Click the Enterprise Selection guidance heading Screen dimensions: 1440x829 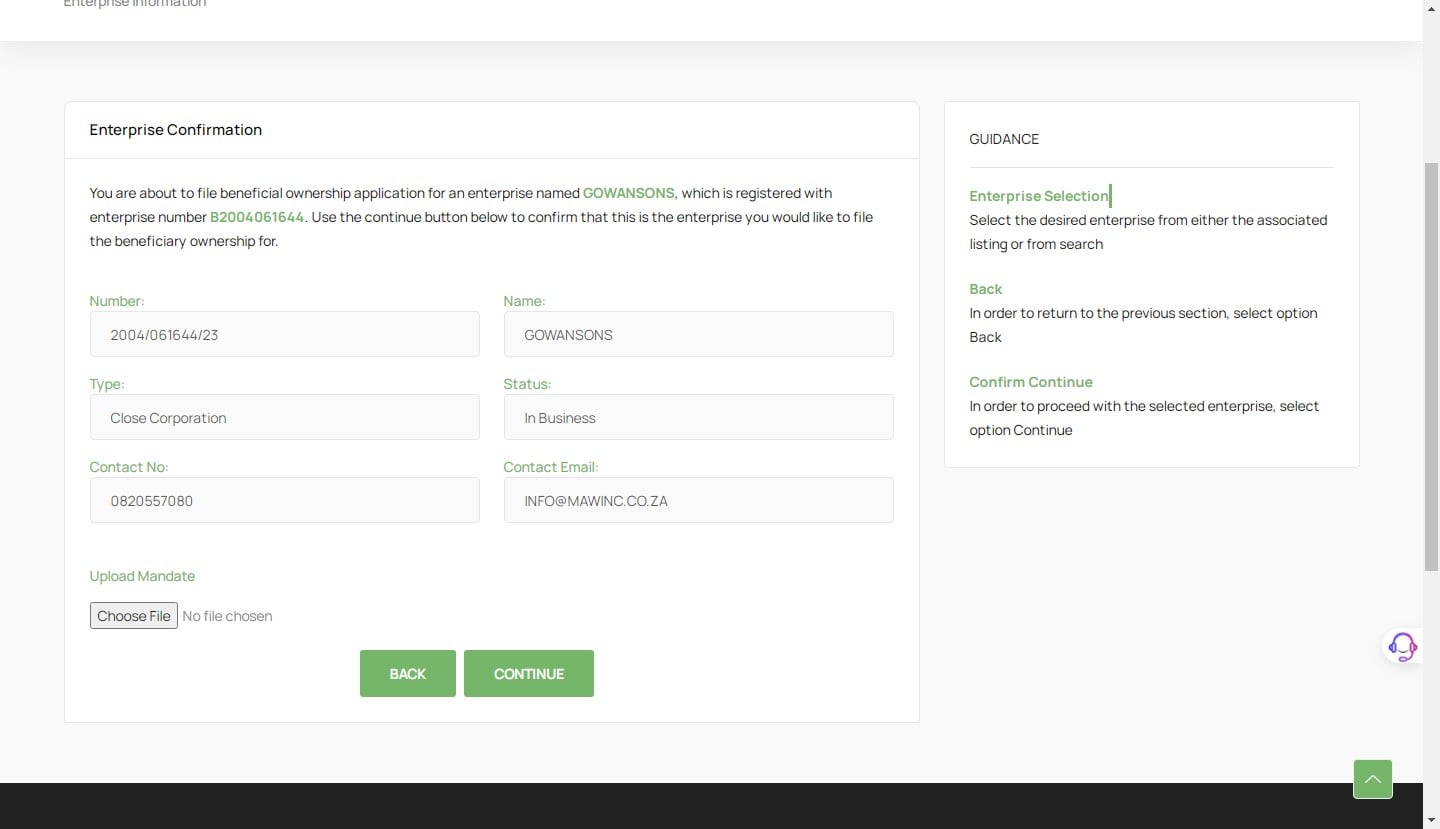pyautogui.click(x=1038, y=196)
